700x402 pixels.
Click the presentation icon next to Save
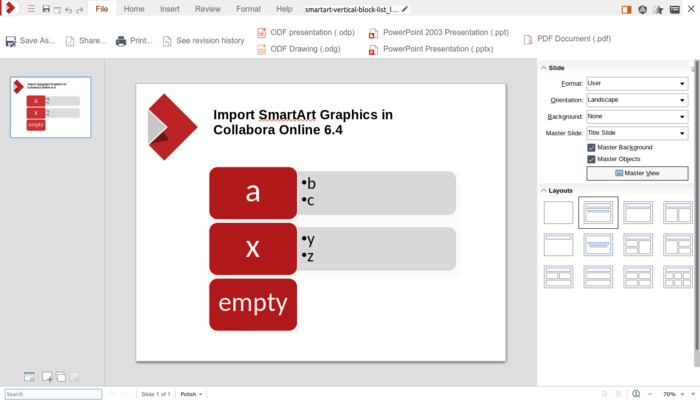tap(57, 9)
